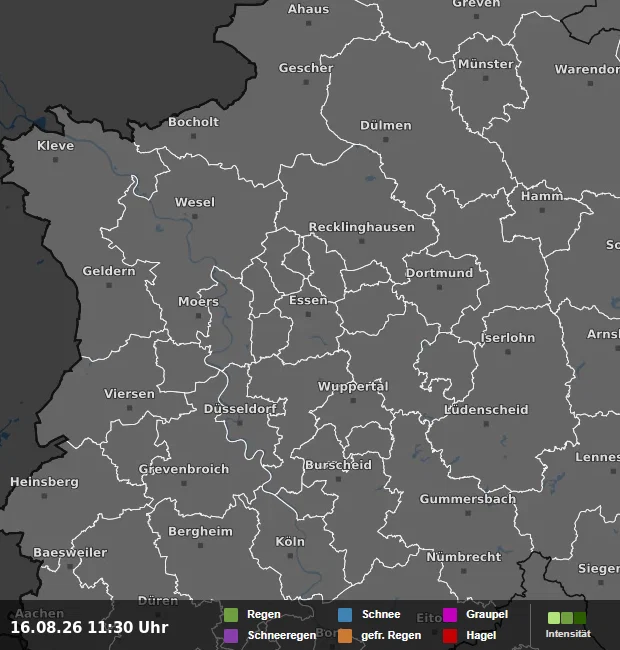Screen dimensions: 620x650
Task: Click the Kleve city label
Action: tap(56, 146)
